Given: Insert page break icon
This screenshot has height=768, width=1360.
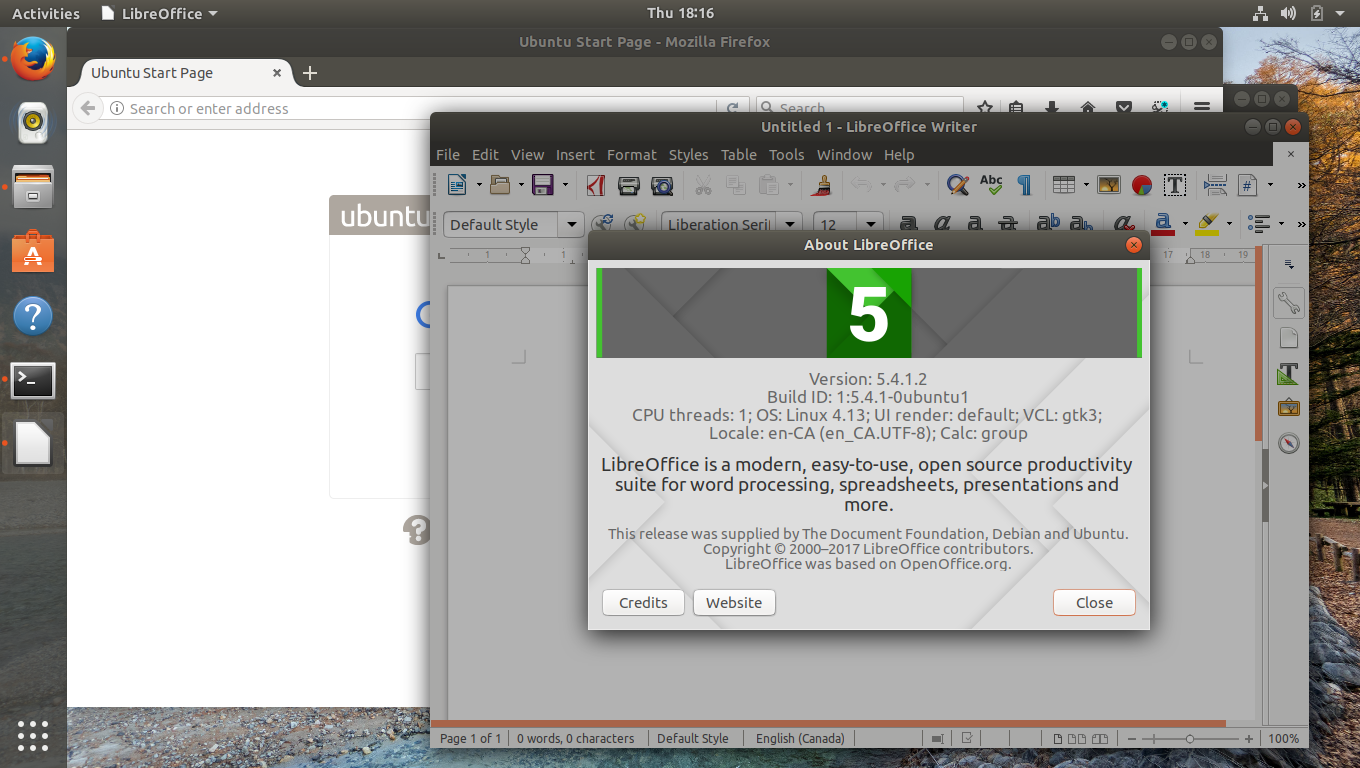Looking at the screenshot, I should 1215,185.
